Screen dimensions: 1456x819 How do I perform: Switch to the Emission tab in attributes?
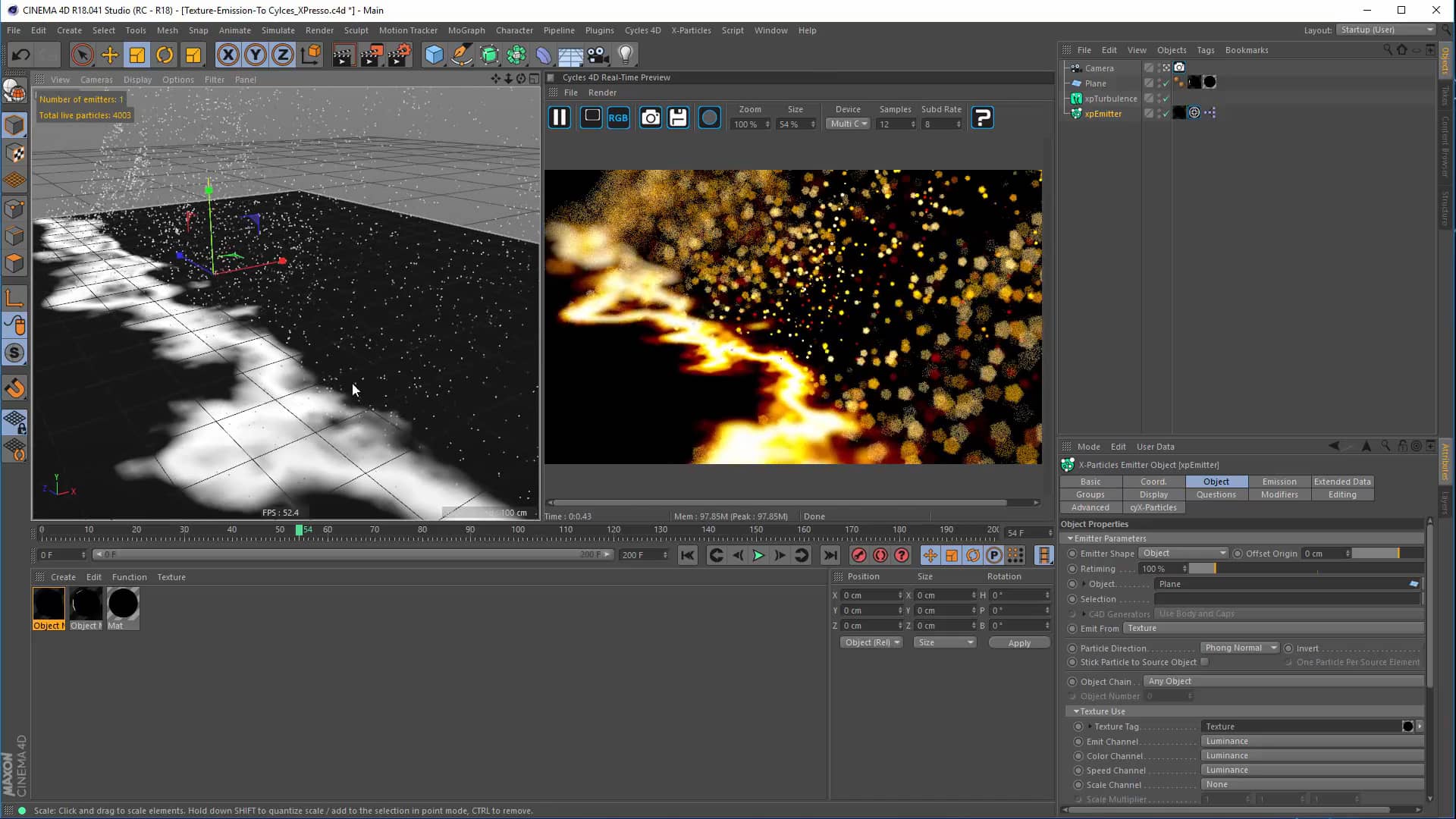(1279, 482)
